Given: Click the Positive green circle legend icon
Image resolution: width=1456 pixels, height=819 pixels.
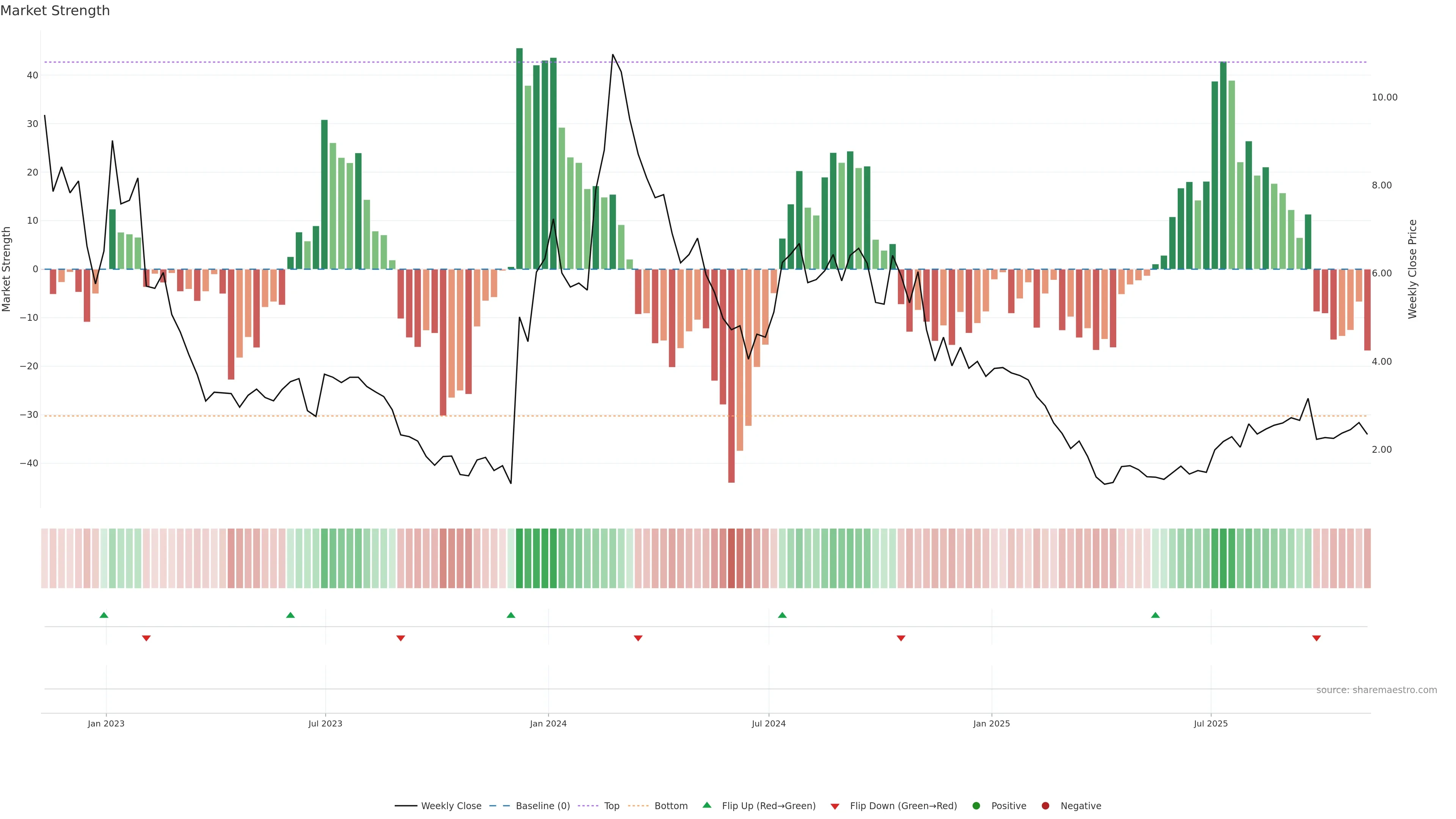Looking at the screenshot, I should 976,806.
